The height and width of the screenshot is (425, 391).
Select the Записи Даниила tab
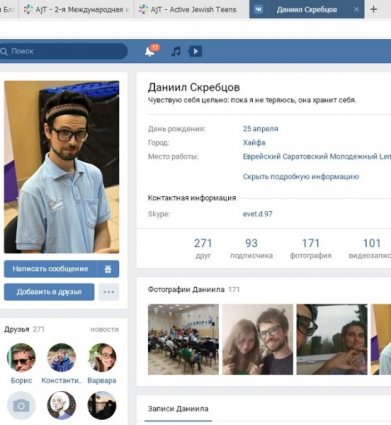[178, 409]
